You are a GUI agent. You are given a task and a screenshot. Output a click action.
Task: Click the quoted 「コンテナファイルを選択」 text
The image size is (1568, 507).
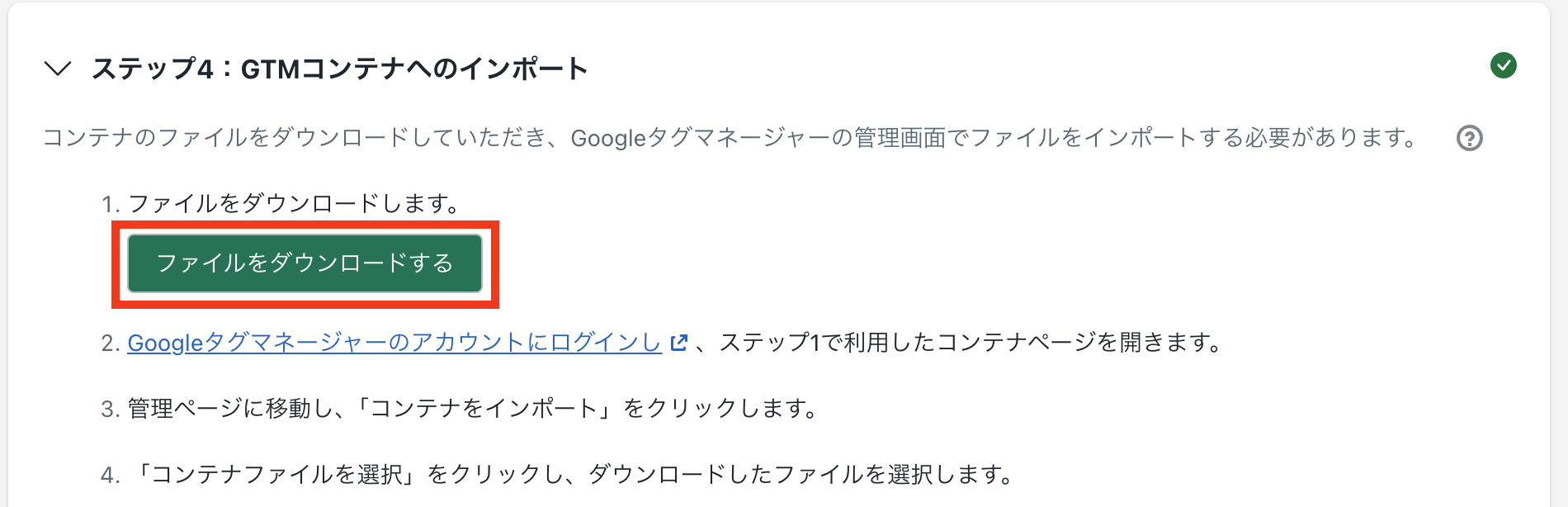[x=276, y=475]
